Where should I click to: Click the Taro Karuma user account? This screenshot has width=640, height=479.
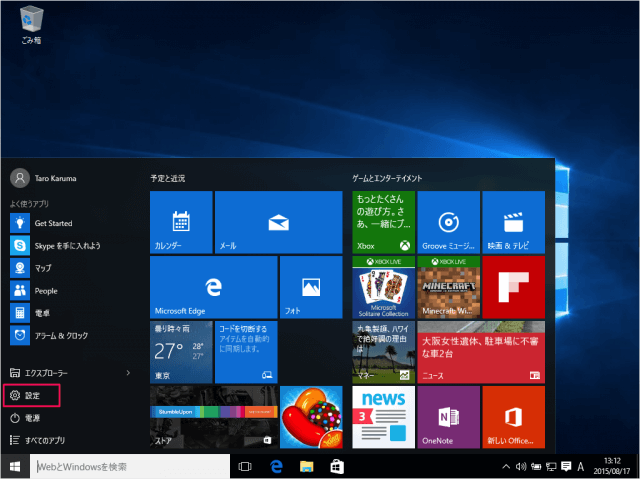tap(43, 178)
